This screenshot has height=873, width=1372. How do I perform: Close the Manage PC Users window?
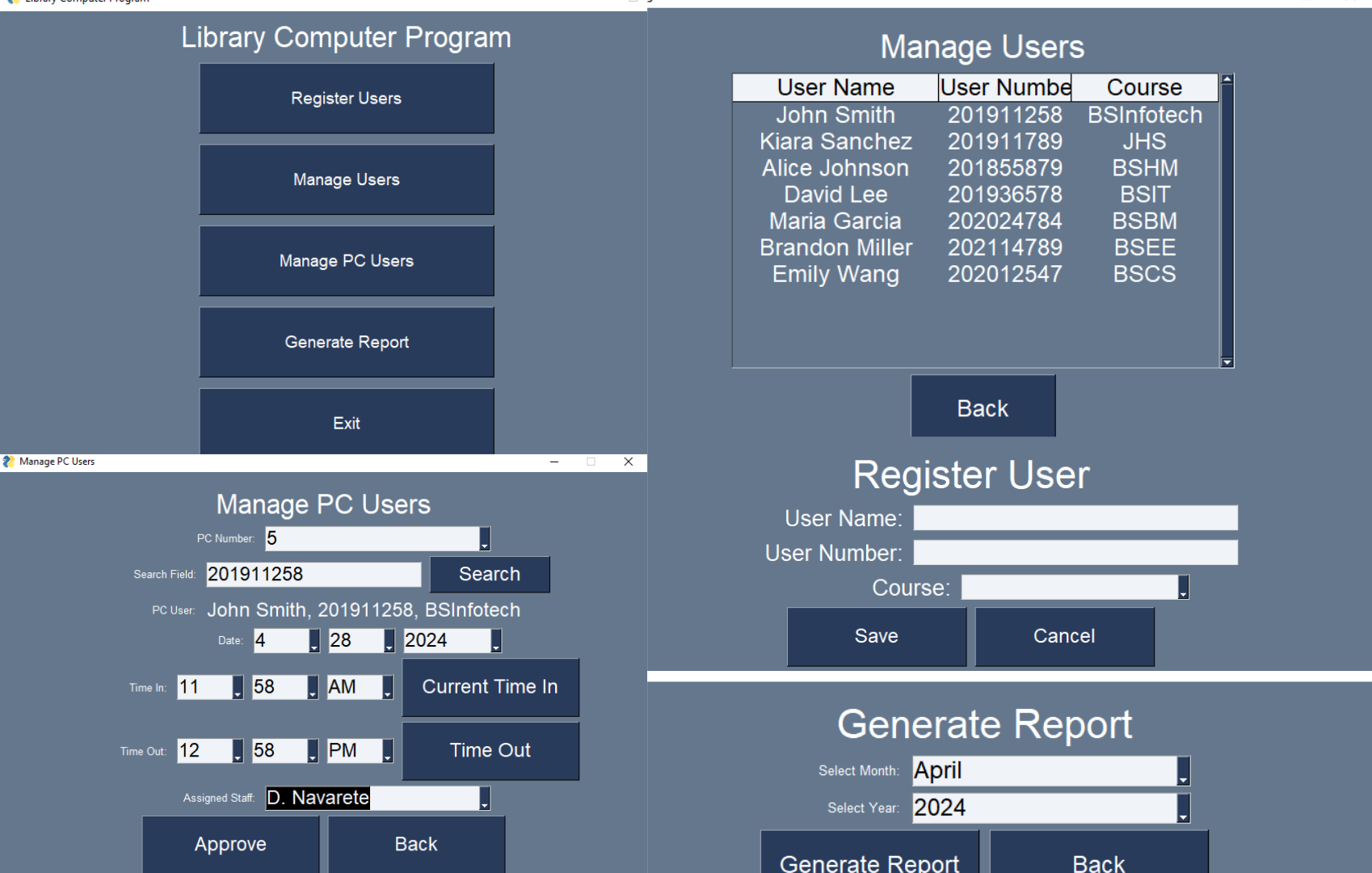628,462
